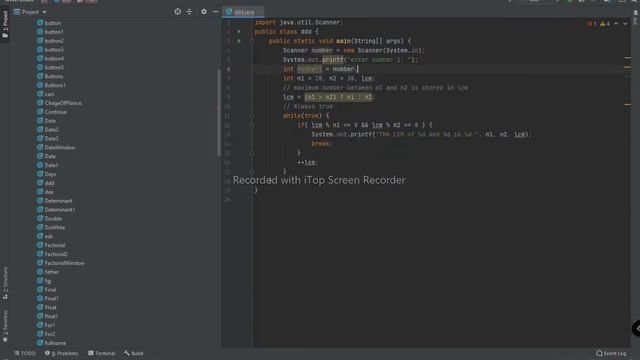Open Project panel settings gear
Viewport: 640px width, 360px height.
(x=204, y=12)
